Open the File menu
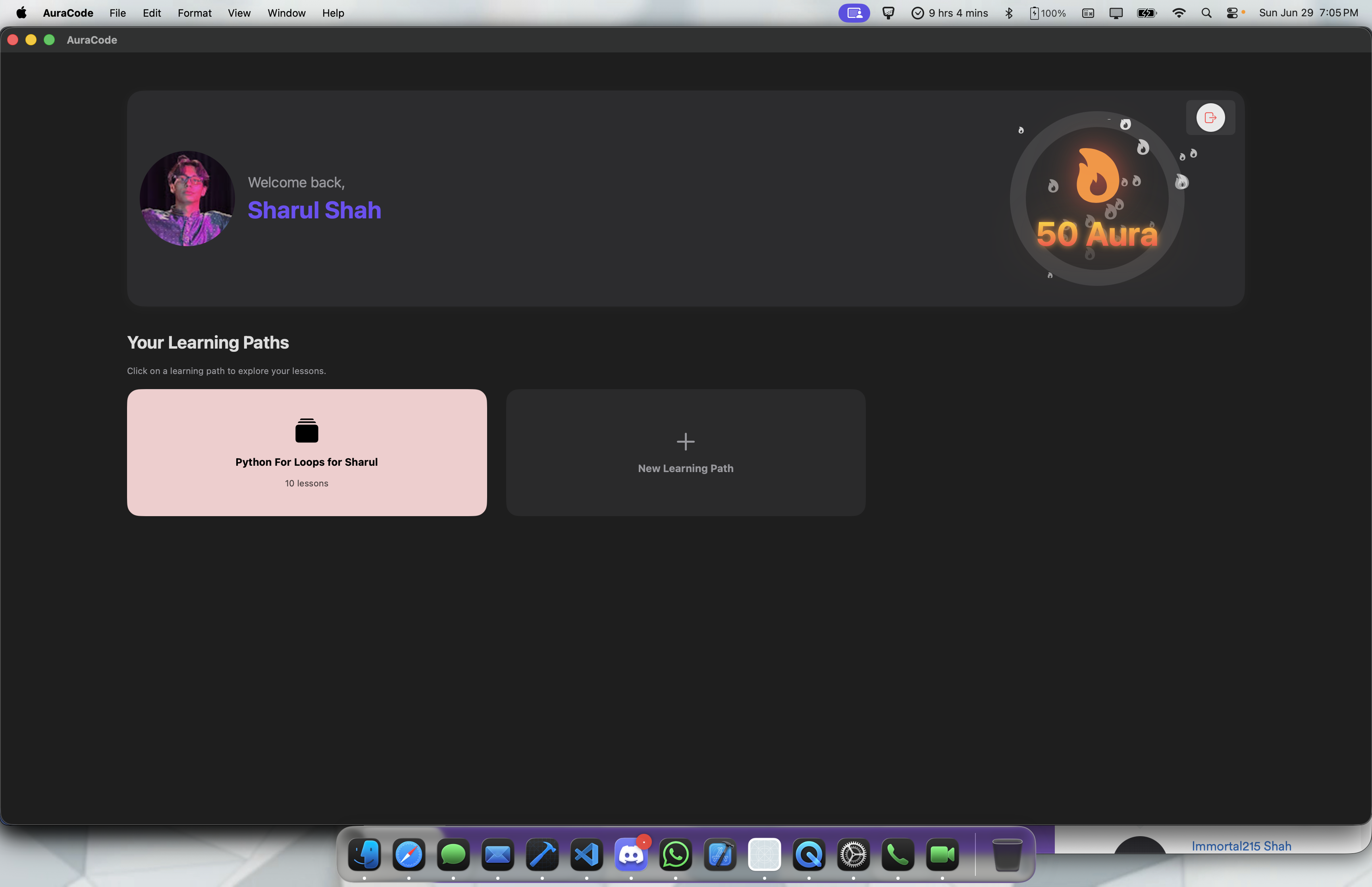1372x887 pixels. pyautogui.click(x=118, y=13)
